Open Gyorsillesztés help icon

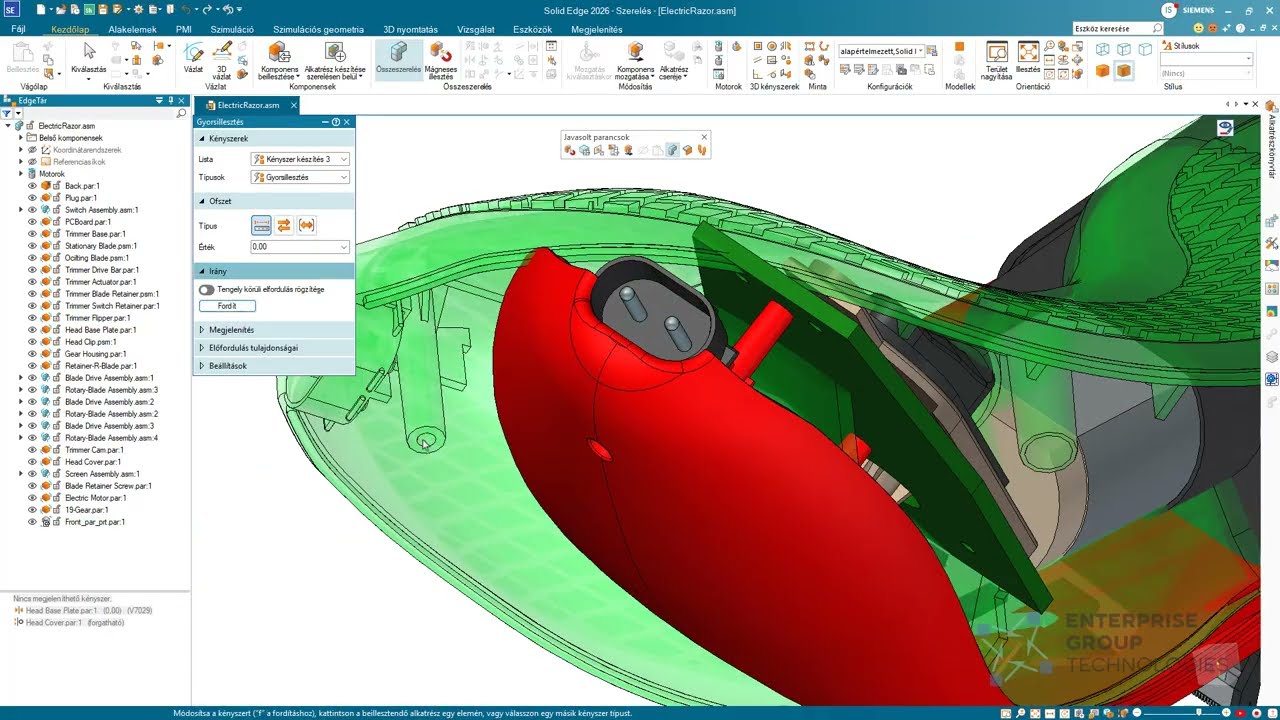(x=336, y=122)
